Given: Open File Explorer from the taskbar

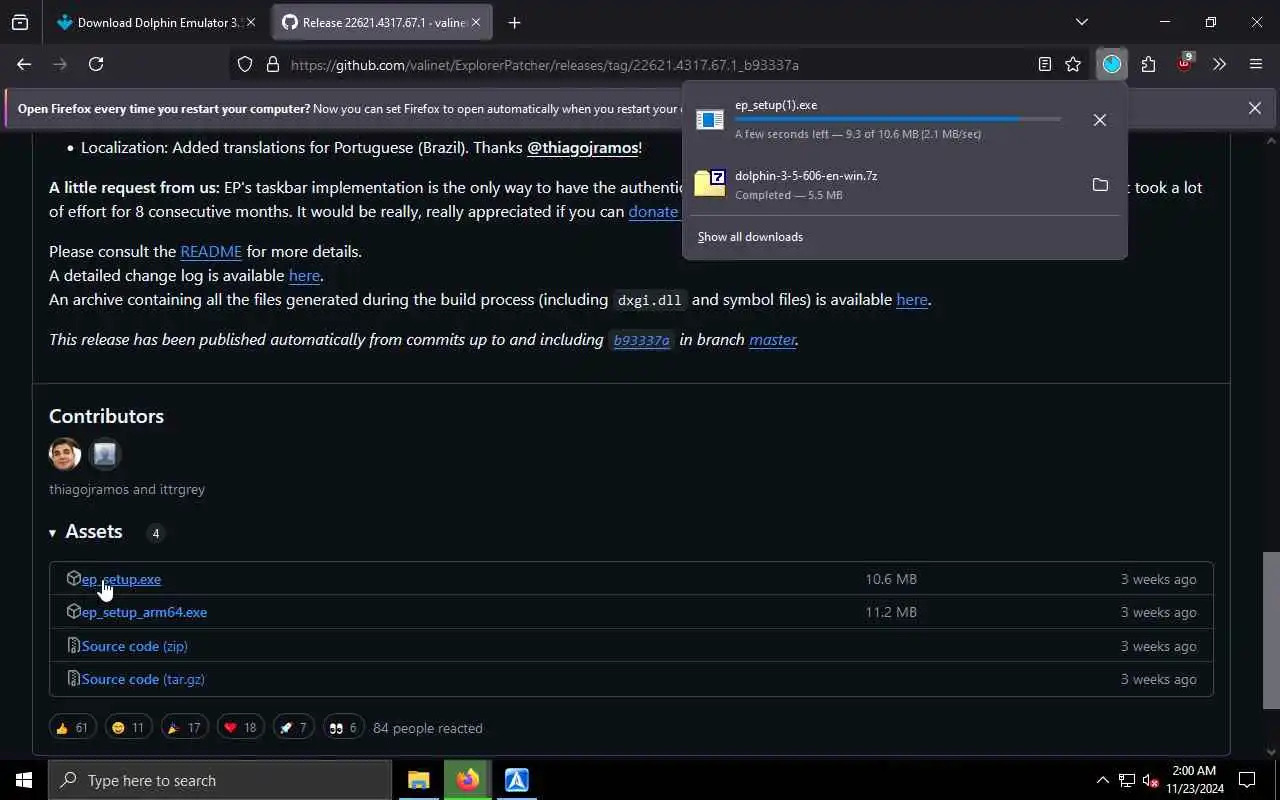Looking at the screenshot, I should (x=419, y=780).
